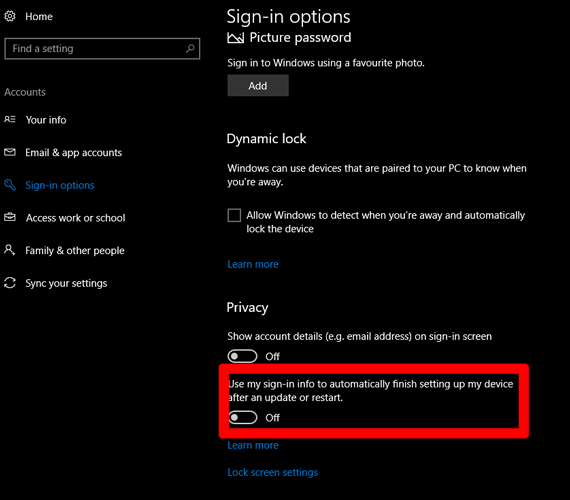
Task: Click into the Find a setting field
Action: [102, 48]
